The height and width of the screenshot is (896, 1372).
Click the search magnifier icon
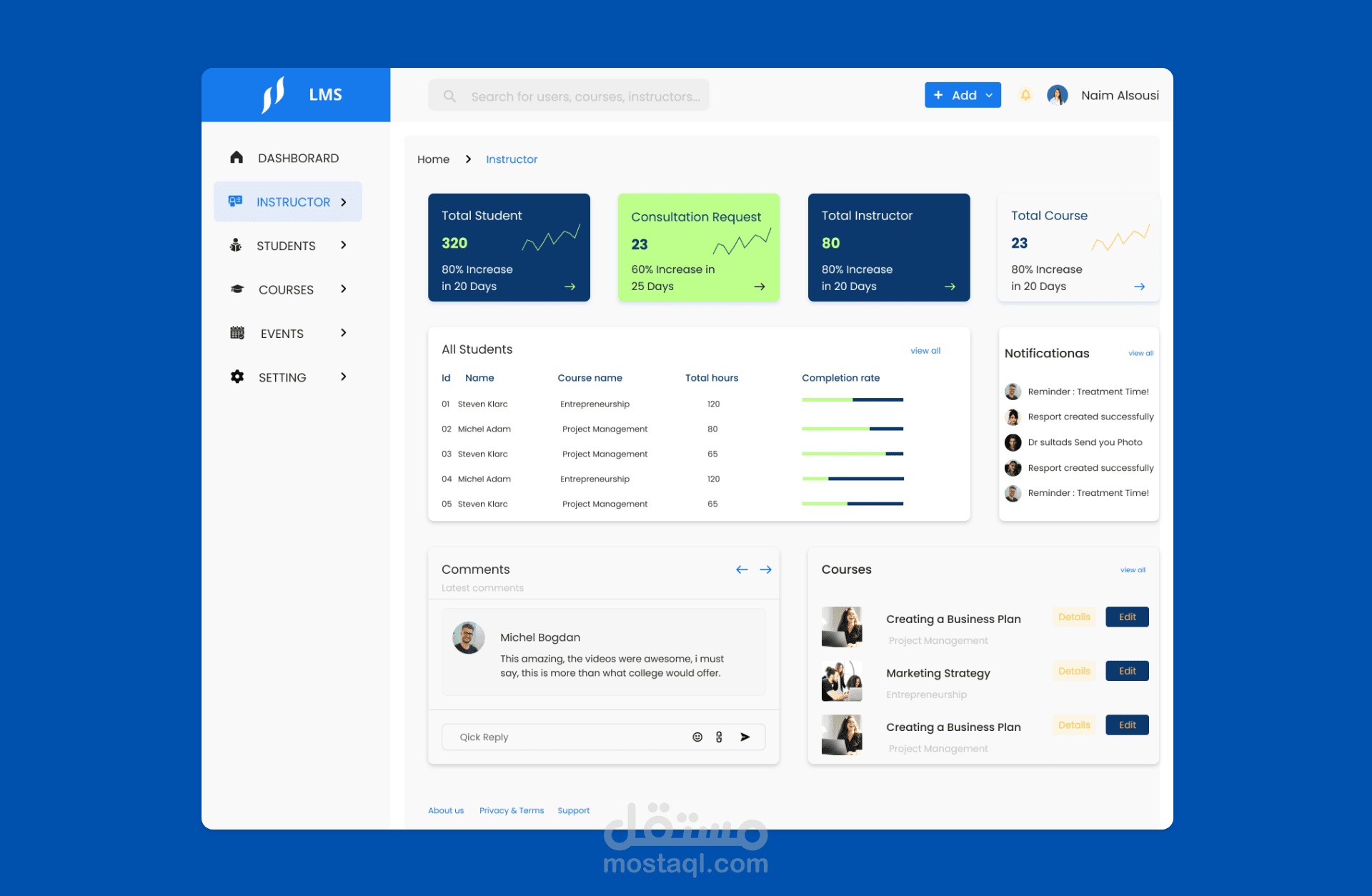point(449,96)
